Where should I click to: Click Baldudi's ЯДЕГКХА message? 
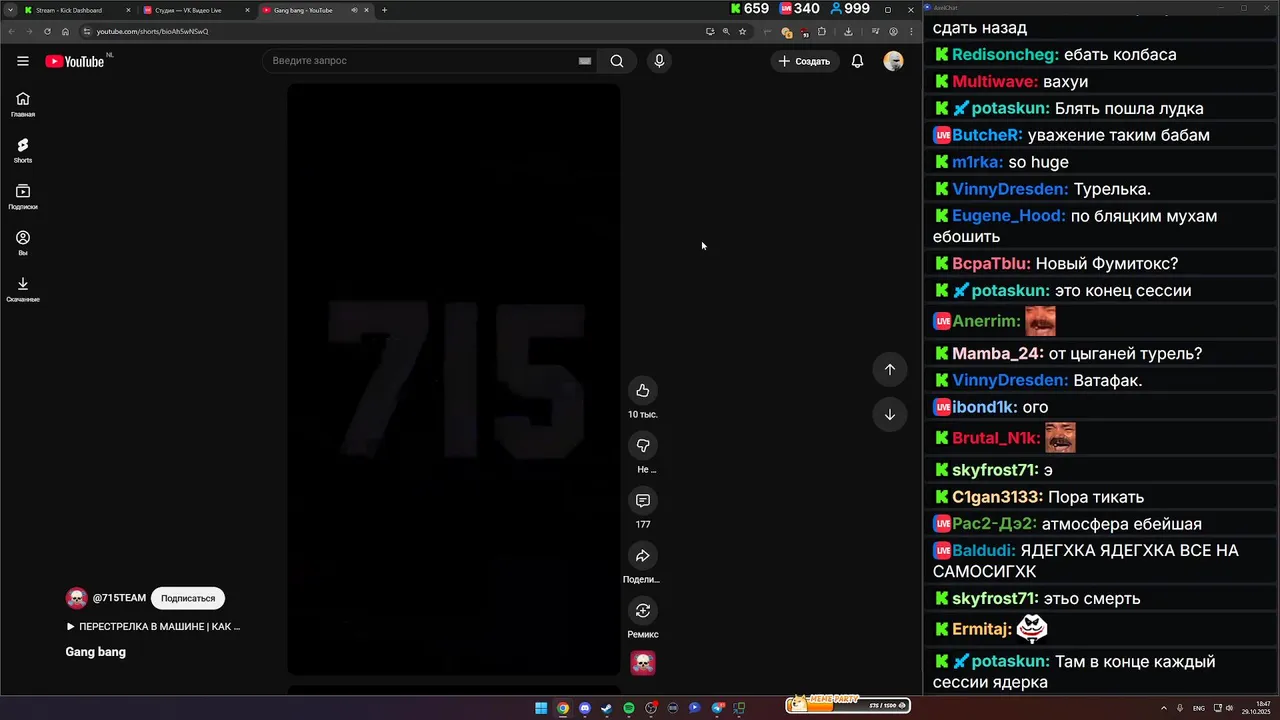point(1086,561)
